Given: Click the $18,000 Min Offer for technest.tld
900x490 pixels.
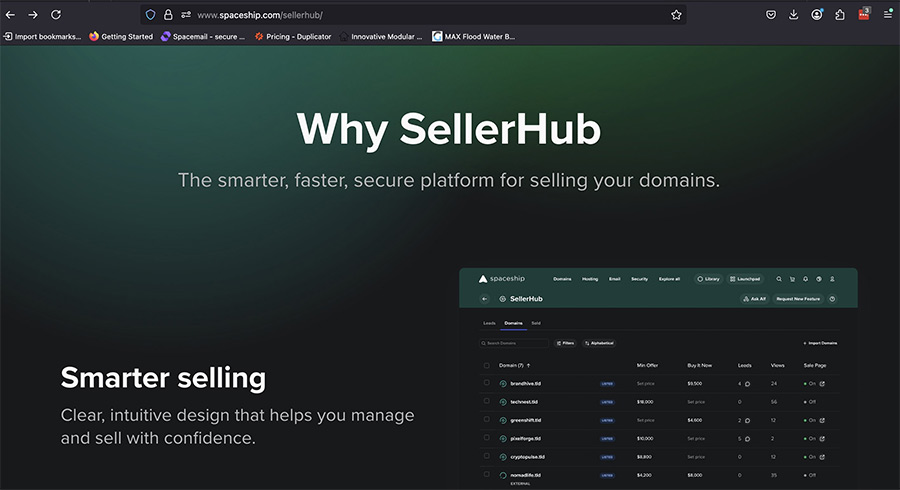Looking at the screenshot, I should [645, 402].
